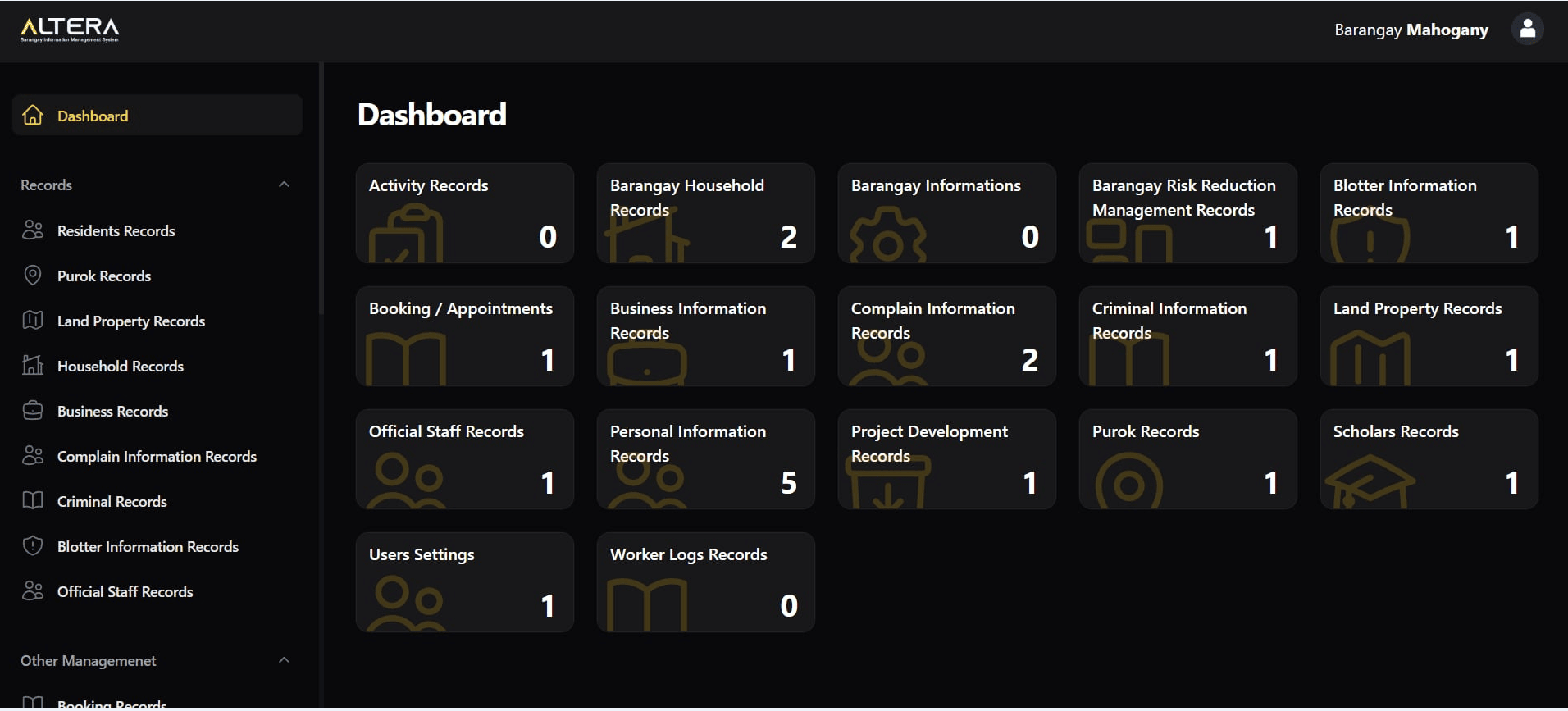Click the Barangay Mahogany label in header

pyautogui.click(x=1411, y=30)
